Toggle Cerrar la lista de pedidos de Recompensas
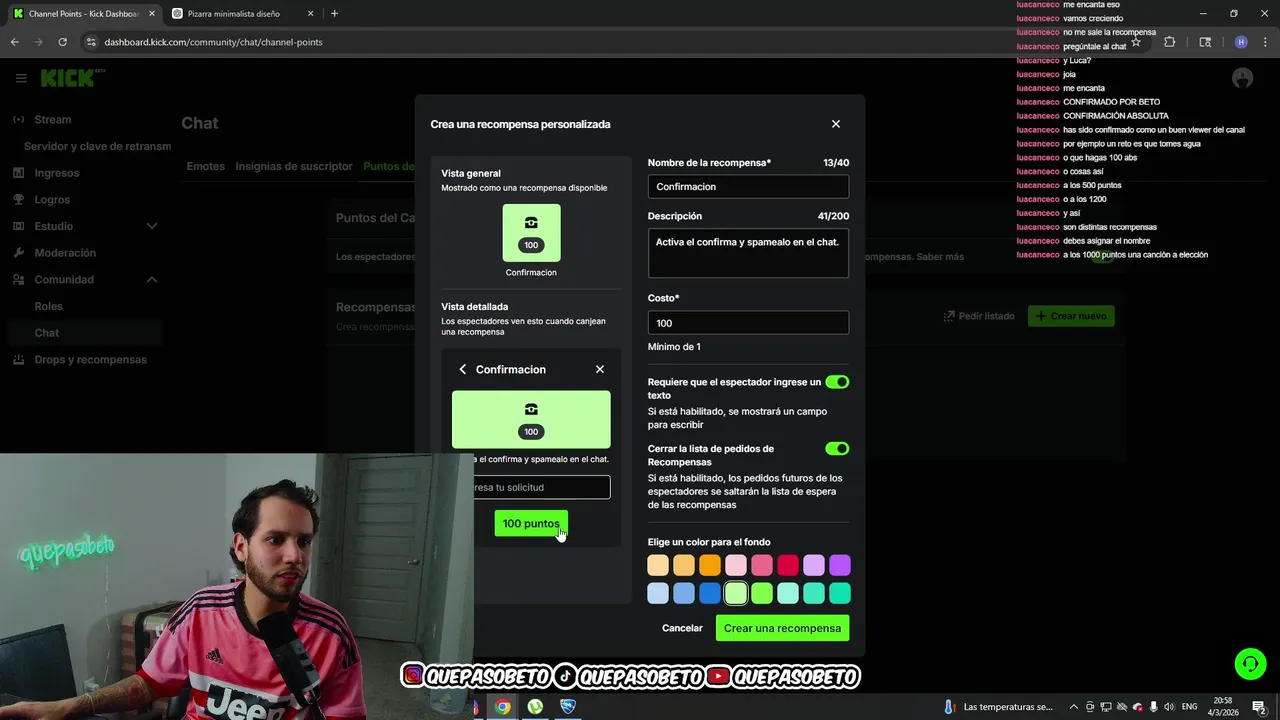This screenshot has width=1280, height=720. tap(837, 449)
